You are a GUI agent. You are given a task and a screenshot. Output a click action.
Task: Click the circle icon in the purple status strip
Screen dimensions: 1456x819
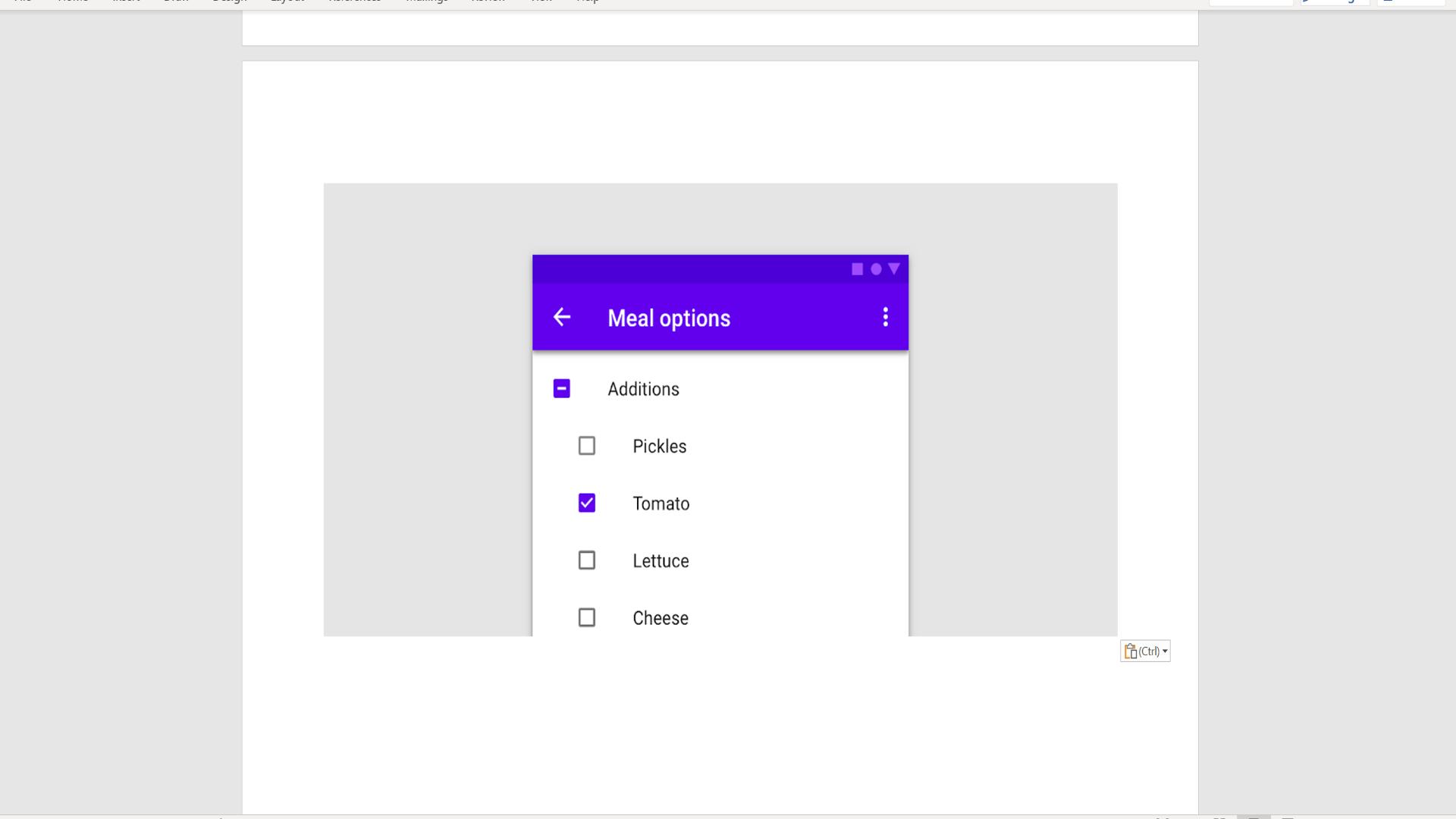click(876, 269)
